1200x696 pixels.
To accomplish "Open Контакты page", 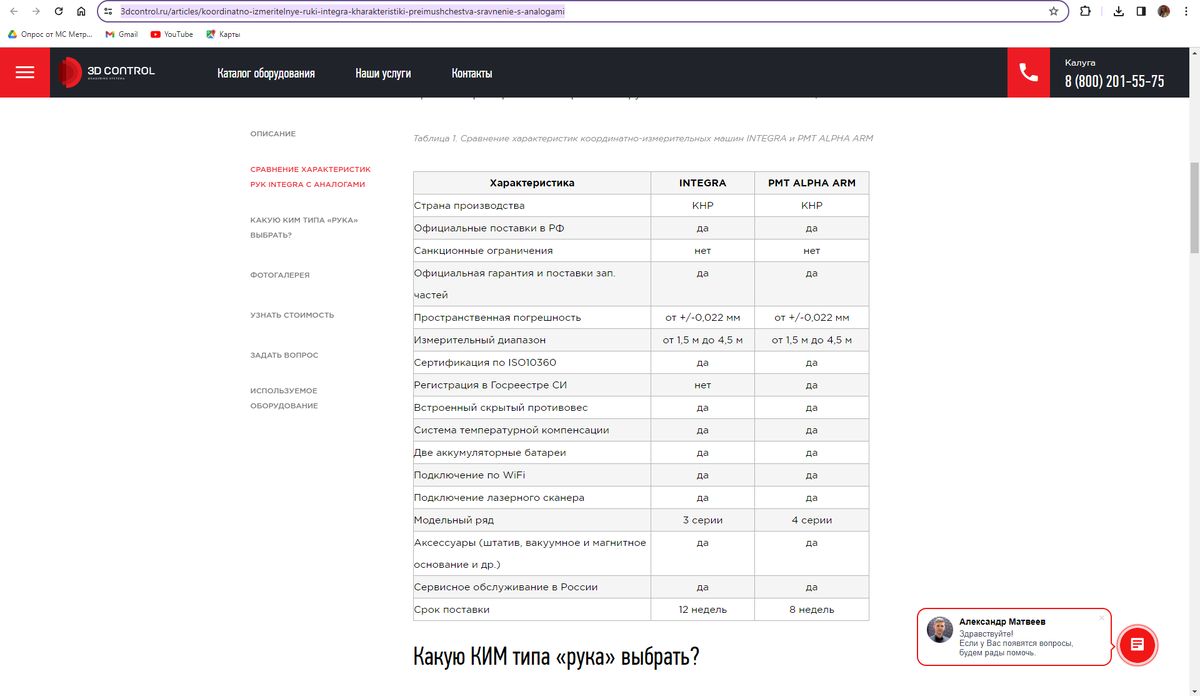I will 472,73.
